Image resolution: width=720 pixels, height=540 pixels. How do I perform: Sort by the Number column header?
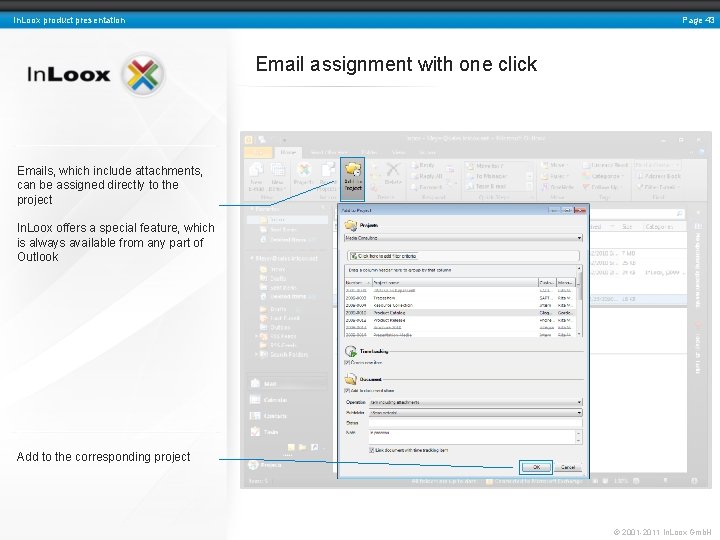[x=358, y=283]
